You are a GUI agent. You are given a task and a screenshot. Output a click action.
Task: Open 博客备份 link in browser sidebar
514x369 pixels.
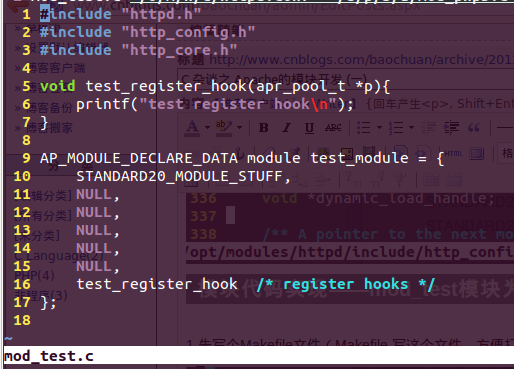pyautogui.click(x=50, y=108)
